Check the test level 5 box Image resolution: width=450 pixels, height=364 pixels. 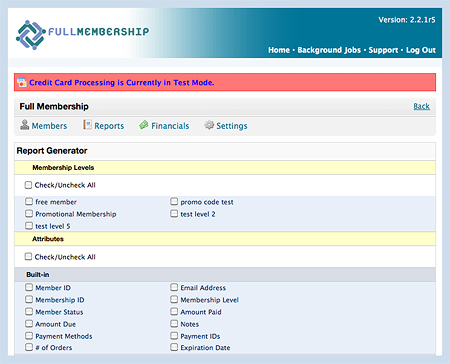click(x=29, y=226)
